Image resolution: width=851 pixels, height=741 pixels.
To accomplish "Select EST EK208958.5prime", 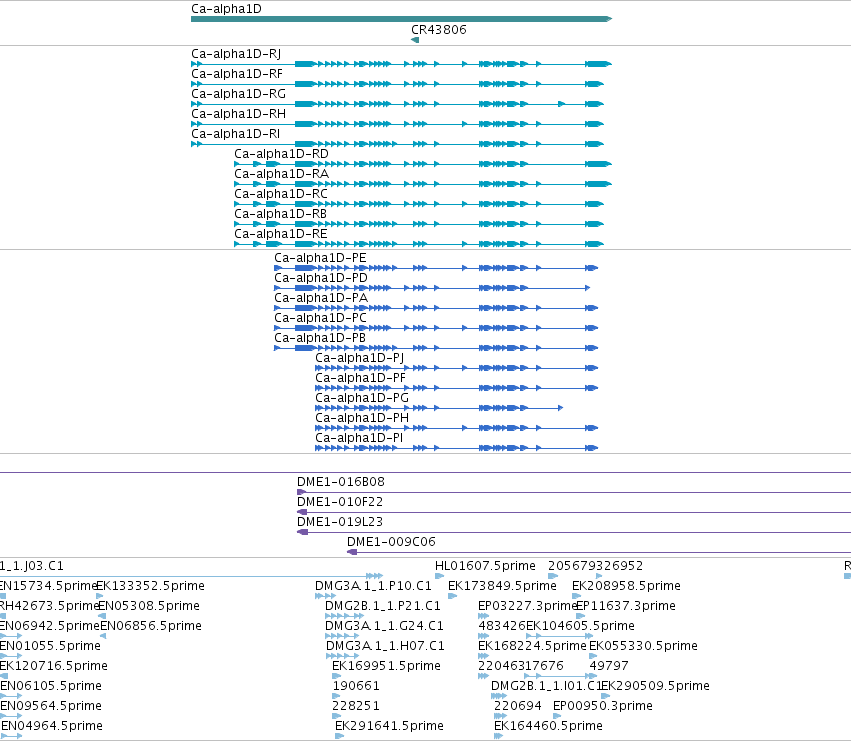I will [x=626, y=586].
